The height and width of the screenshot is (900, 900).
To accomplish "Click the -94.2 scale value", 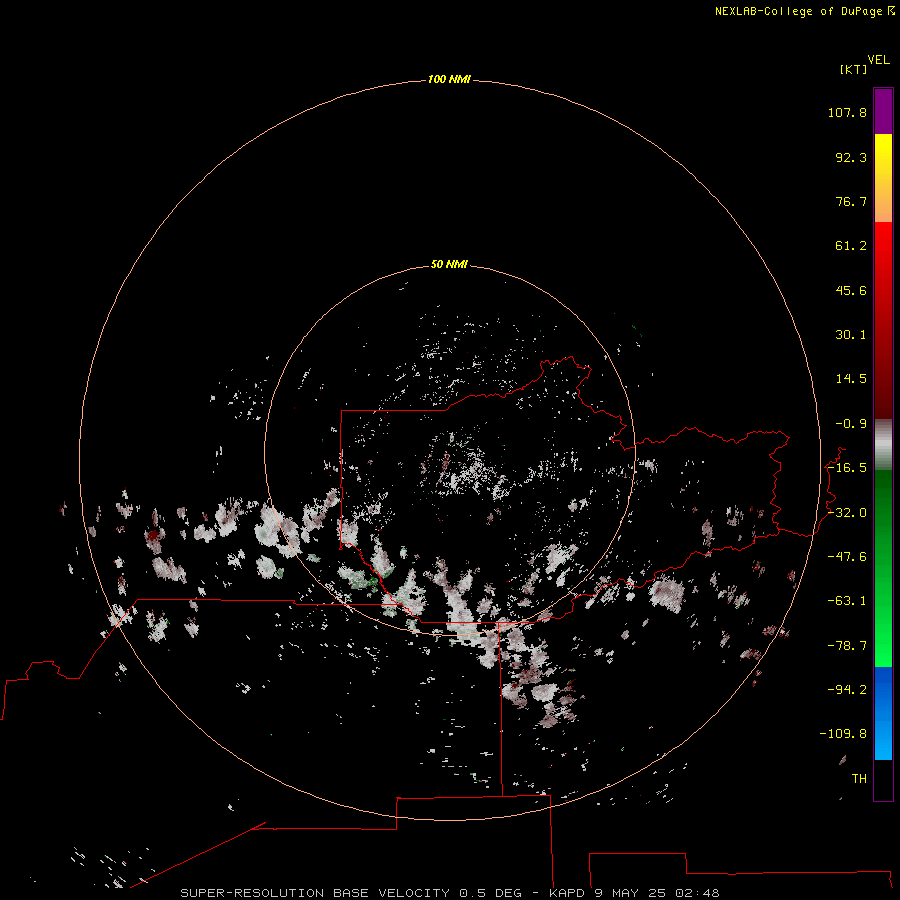I will 847,689.
